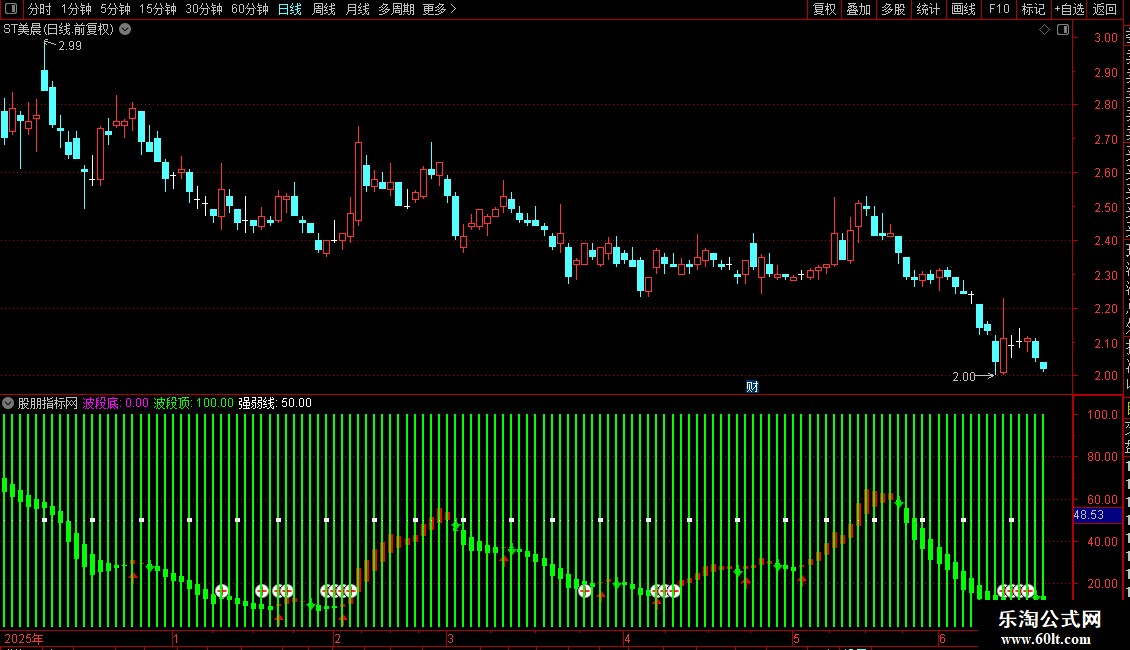The width and height of the screenshot is (1130, 650).
Task: Expand the 股朋指标网 indicator dropdown
Action: [8, 403]
